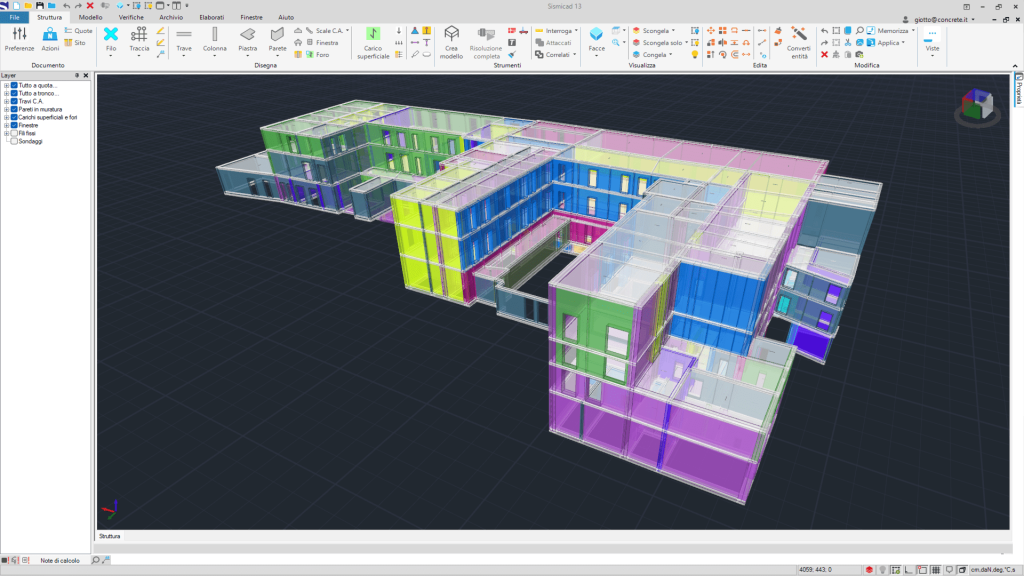Uncheck the Finestre layer checkbox
1024x576 pixels.
(14, 125)
